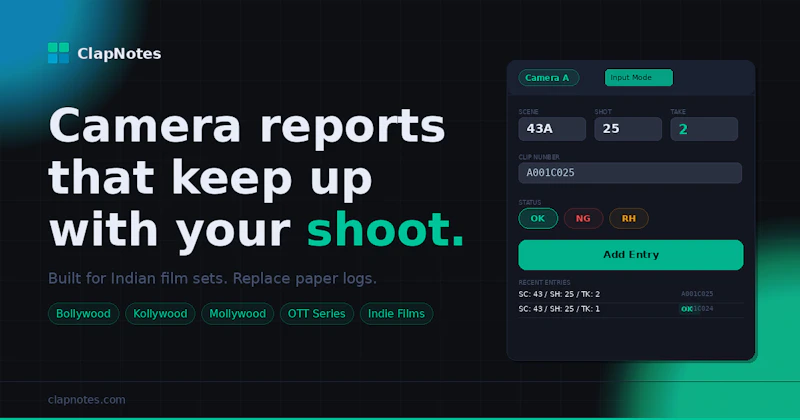Open recent entry SC: 43 / SH: 25 / TK: 2
The height and width of the screenshot is (420, 800).
tap(631, 294)
